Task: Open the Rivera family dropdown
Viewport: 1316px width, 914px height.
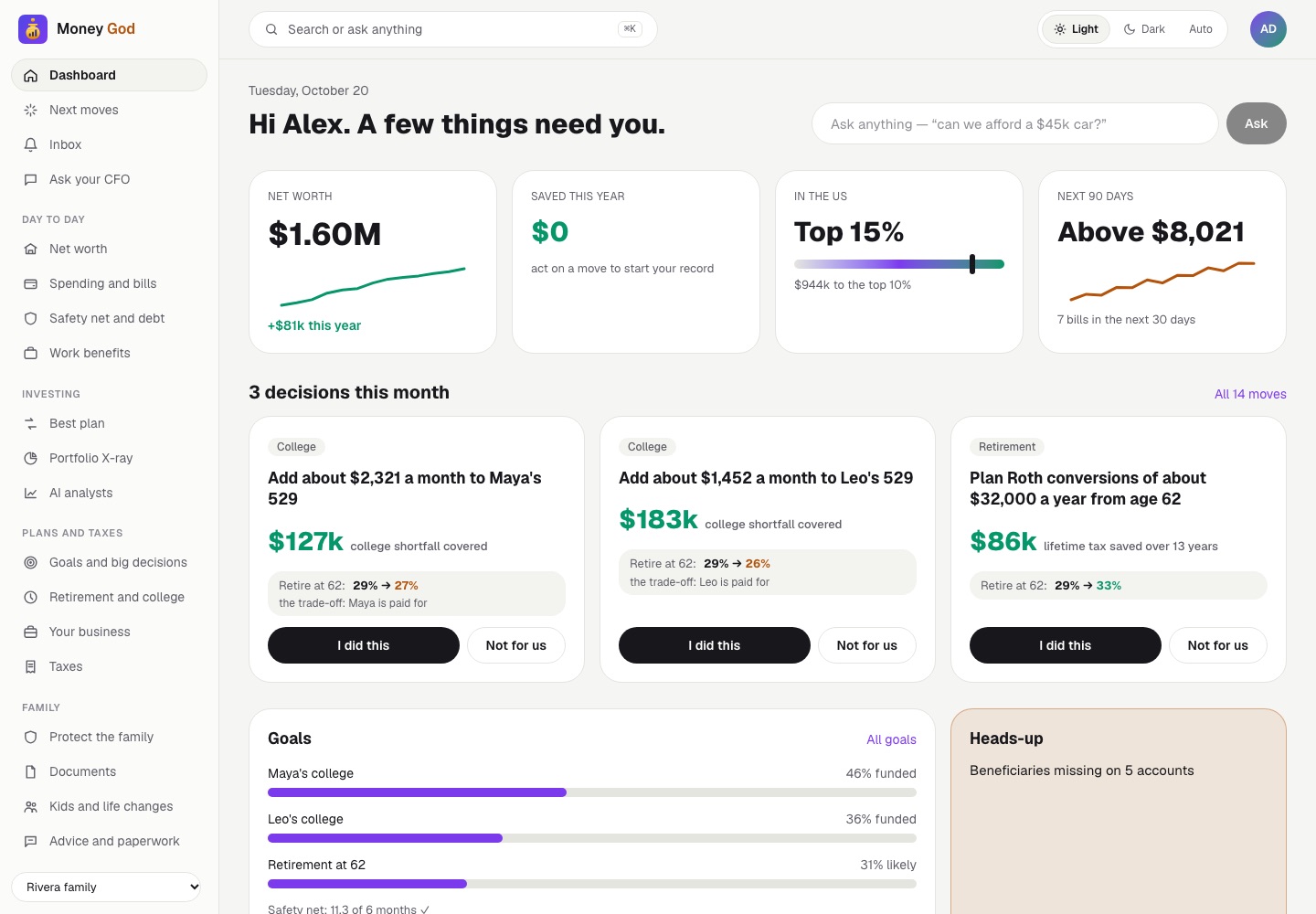Action: (x=106, y=887)
